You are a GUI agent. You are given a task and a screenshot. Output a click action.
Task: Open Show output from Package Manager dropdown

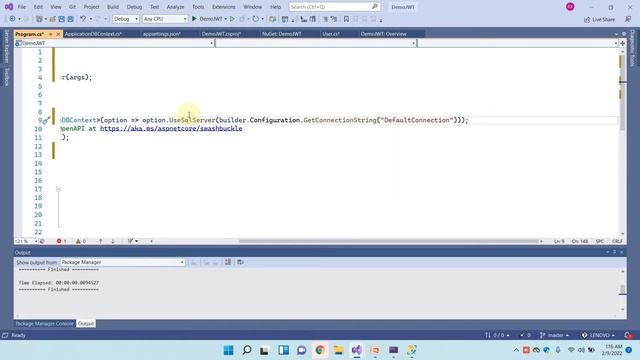pyautogui.click(x=122, y=262)
